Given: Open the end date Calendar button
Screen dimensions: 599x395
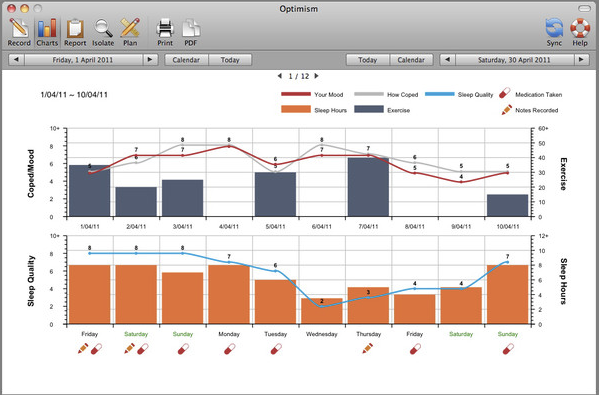Looking at the screenshot, I should [x=411, y=60].
